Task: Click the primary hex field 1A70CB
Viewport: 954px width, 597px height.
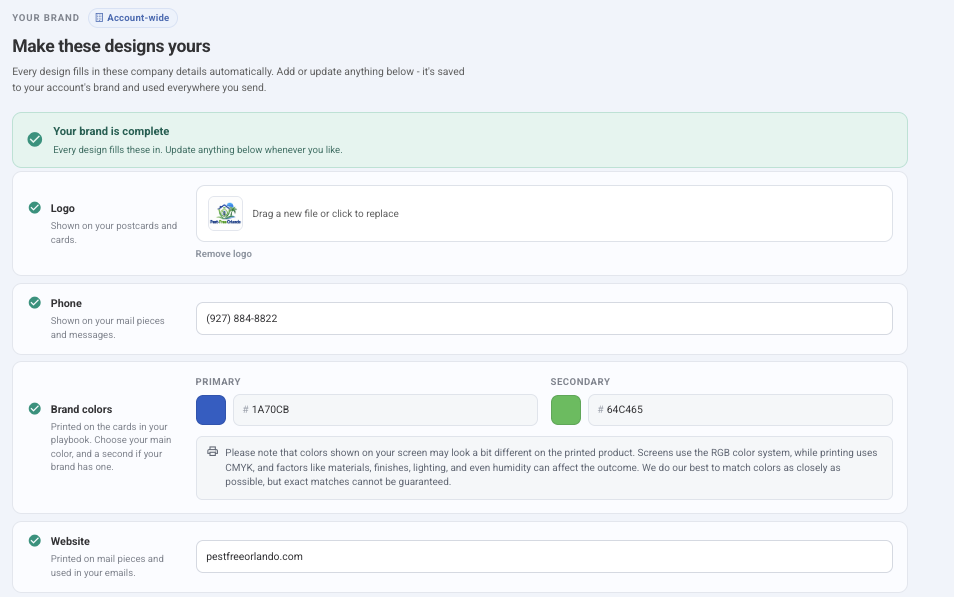Action: [385, 410]
